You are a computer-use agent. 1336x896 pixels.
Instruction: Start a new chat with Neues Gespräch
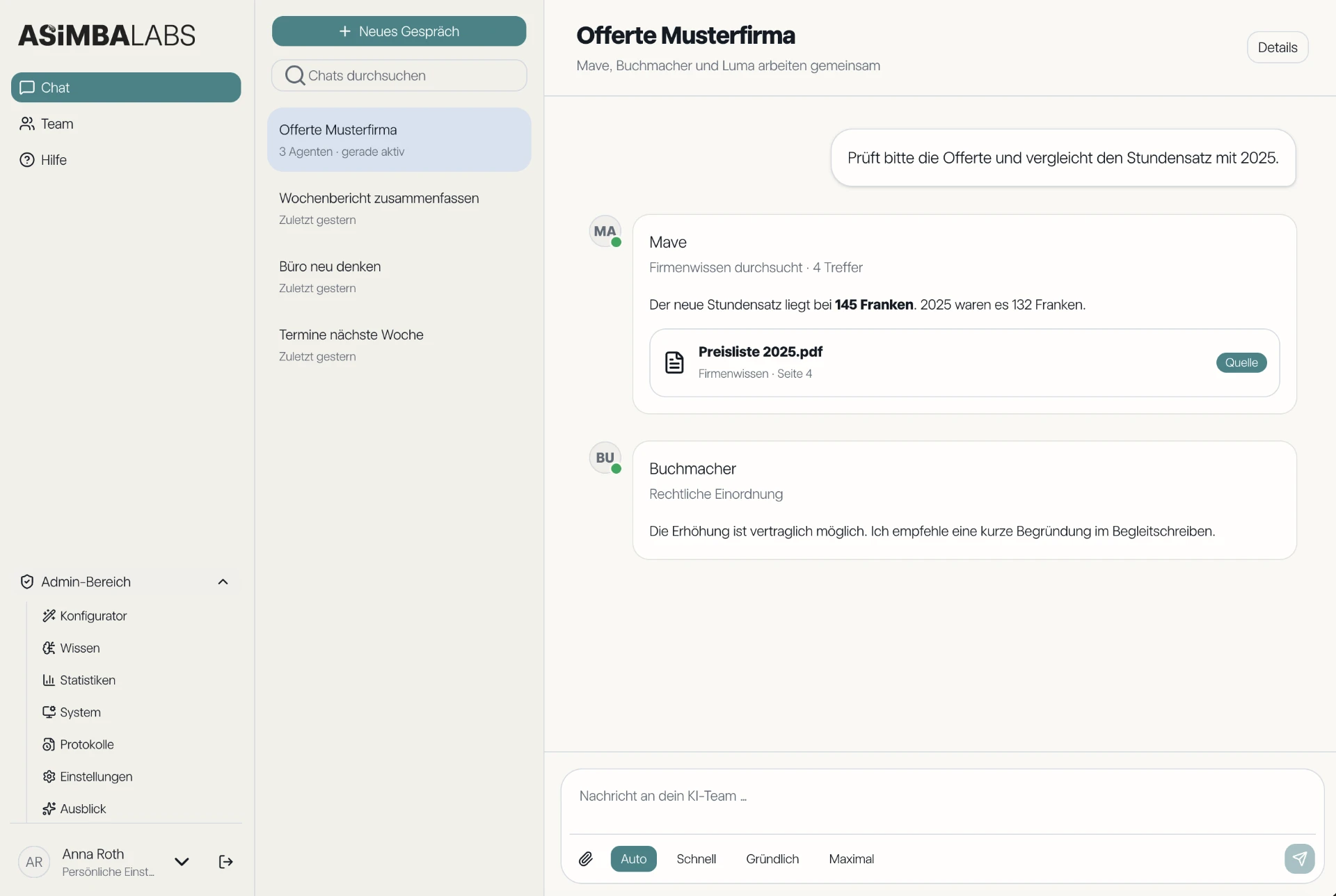tap(399, 31)
